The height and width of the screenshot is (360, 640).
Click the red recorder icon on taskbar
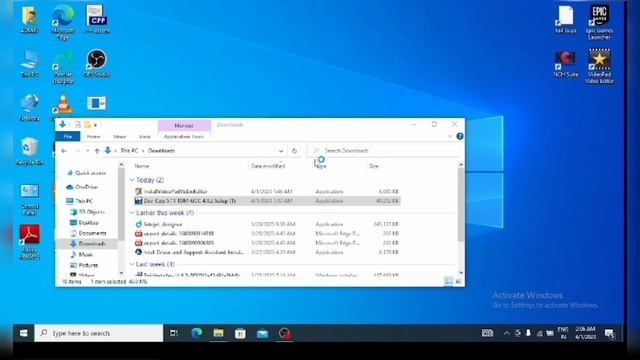click(285, 333)
